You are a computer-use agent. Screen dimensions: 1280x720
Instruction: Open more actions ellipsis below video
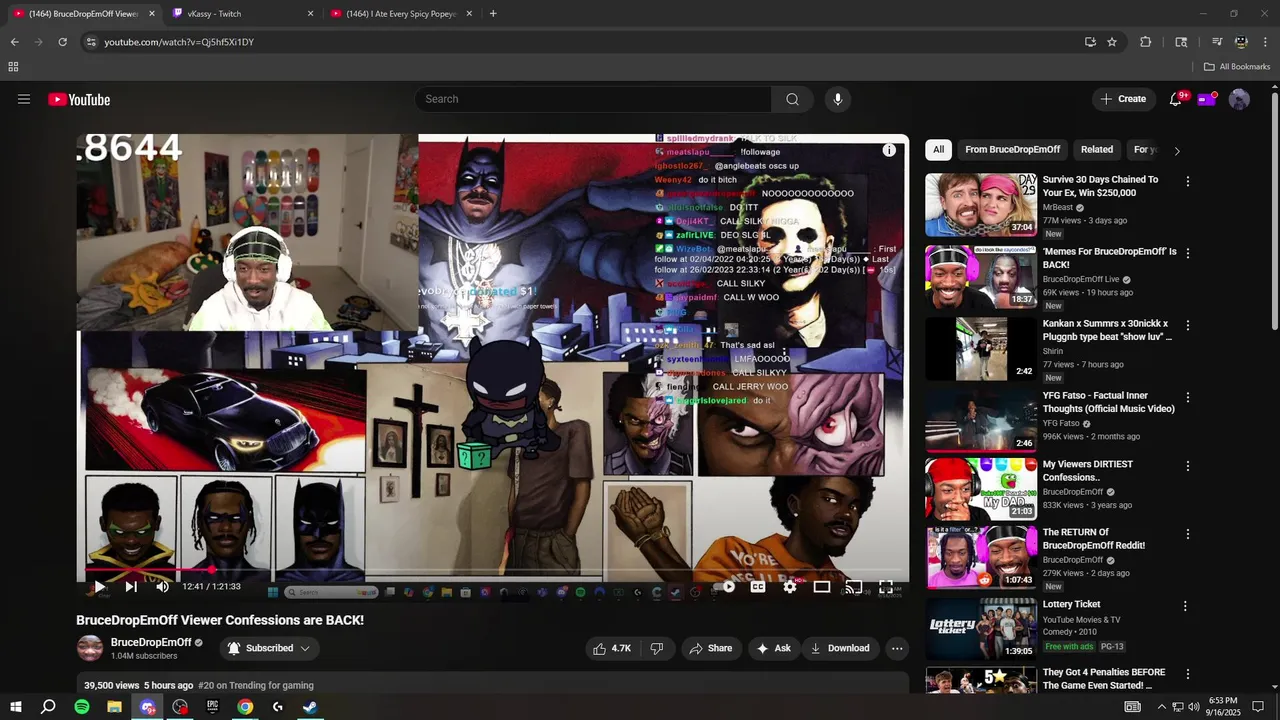[x=897, y=648]
